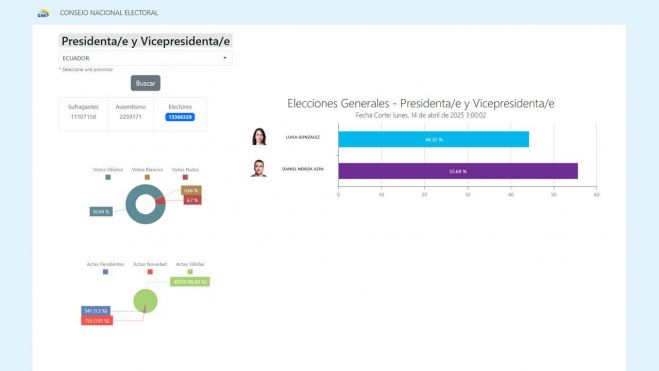Viewport: 659px width, 371px height.
Task: Toggle Votos Válidos legend square
Action: (108, 177)
